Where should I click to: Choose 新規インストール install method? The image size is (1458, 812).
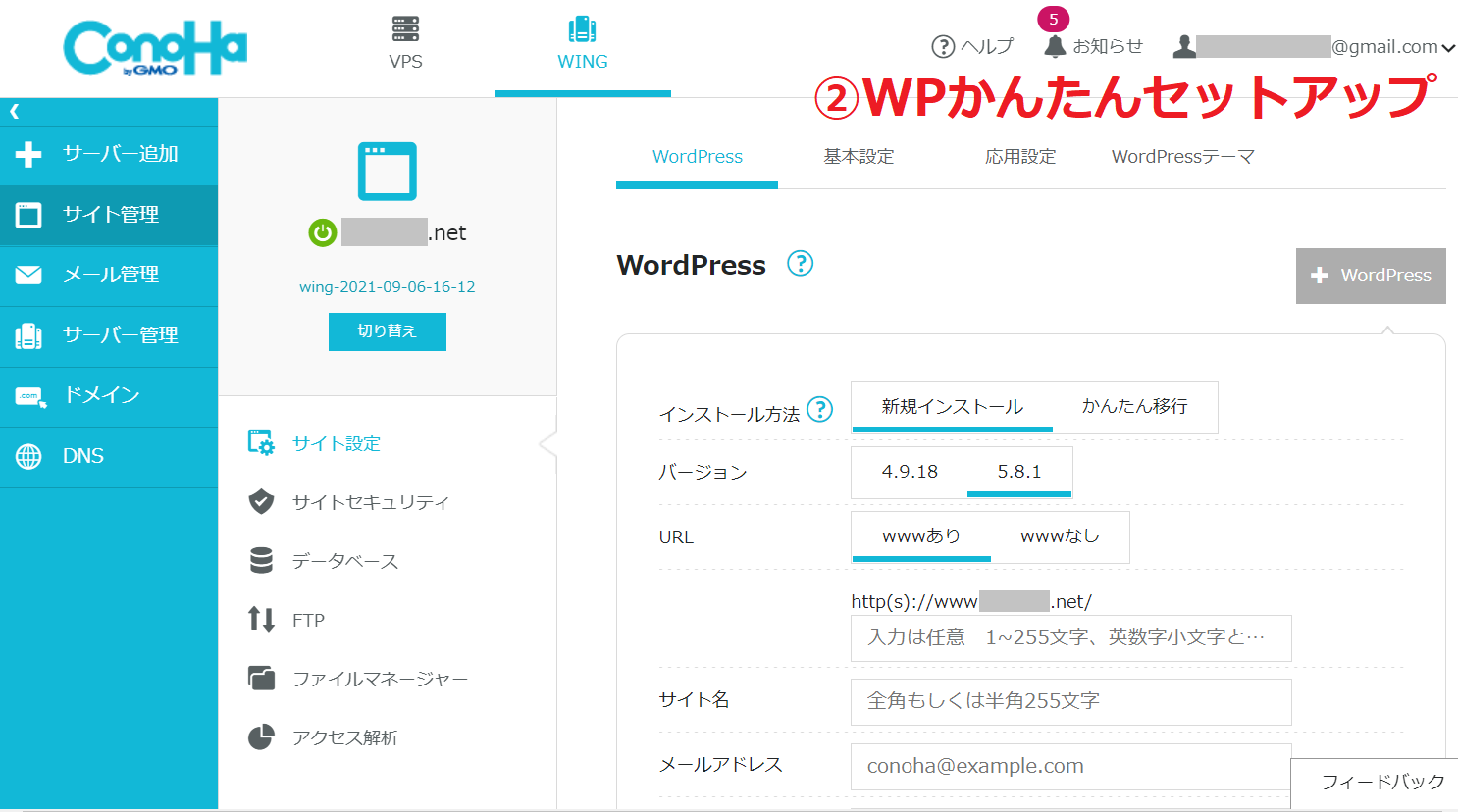(x=952, y=407)
